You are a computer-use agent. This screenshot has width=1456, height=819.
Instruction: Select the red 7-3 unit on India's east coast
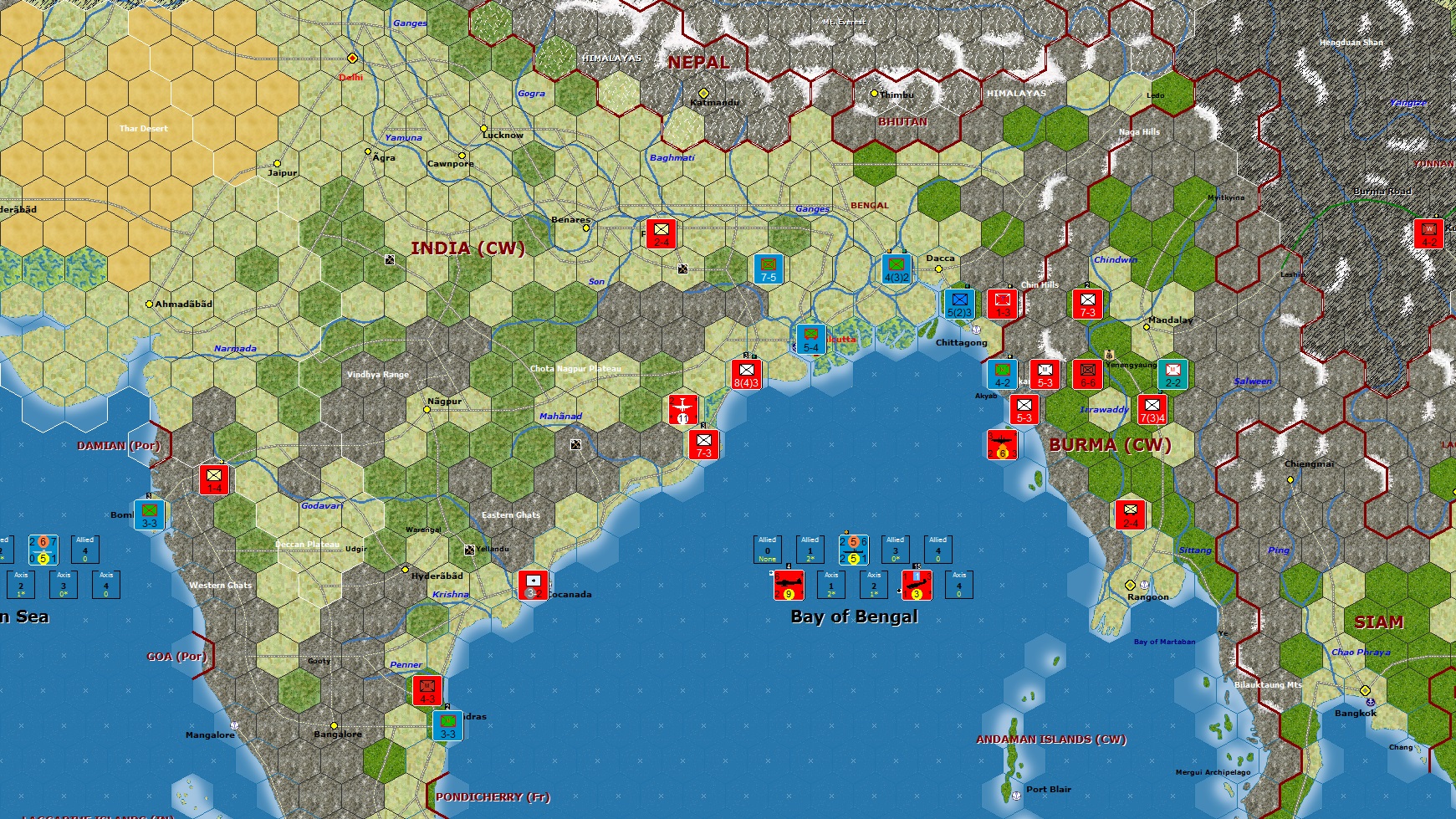tap(704, 444)
